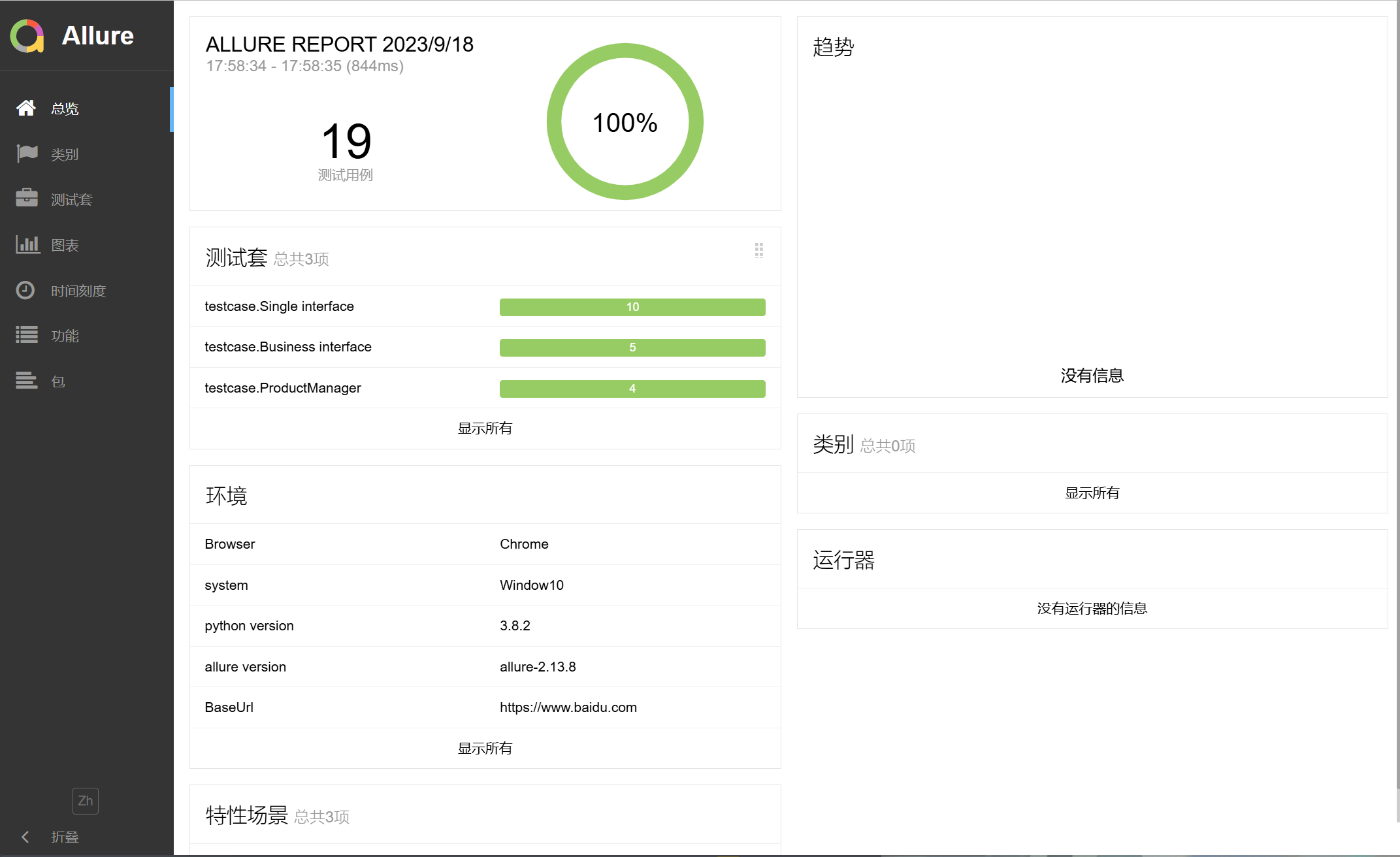Click the green bar showing 10
The width and height of the screenshot is (1400, 857).
(632, 307)
